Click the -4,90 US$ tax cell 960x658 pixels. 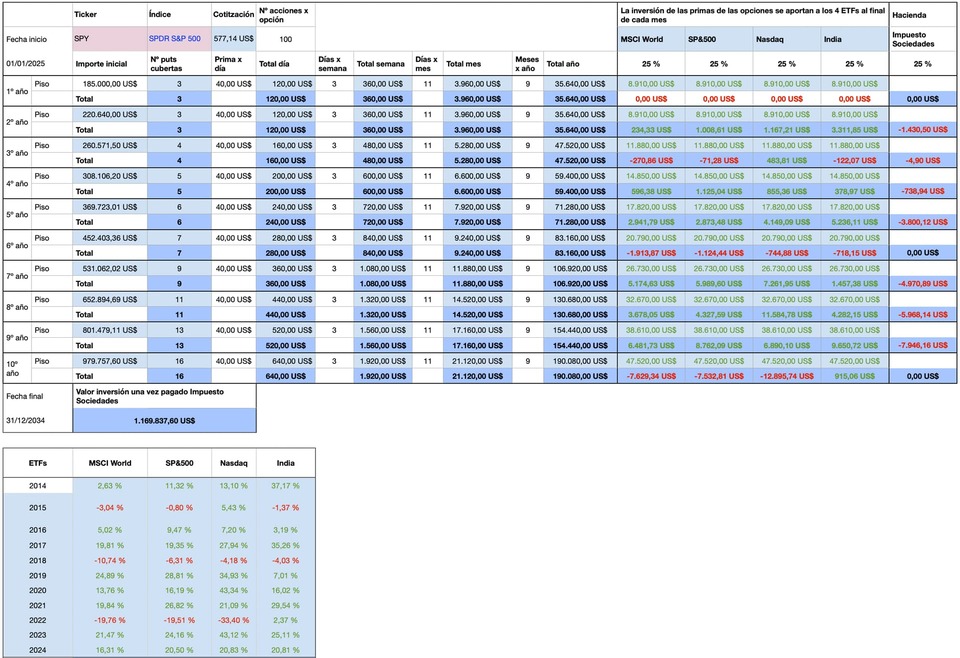point(922,160)
